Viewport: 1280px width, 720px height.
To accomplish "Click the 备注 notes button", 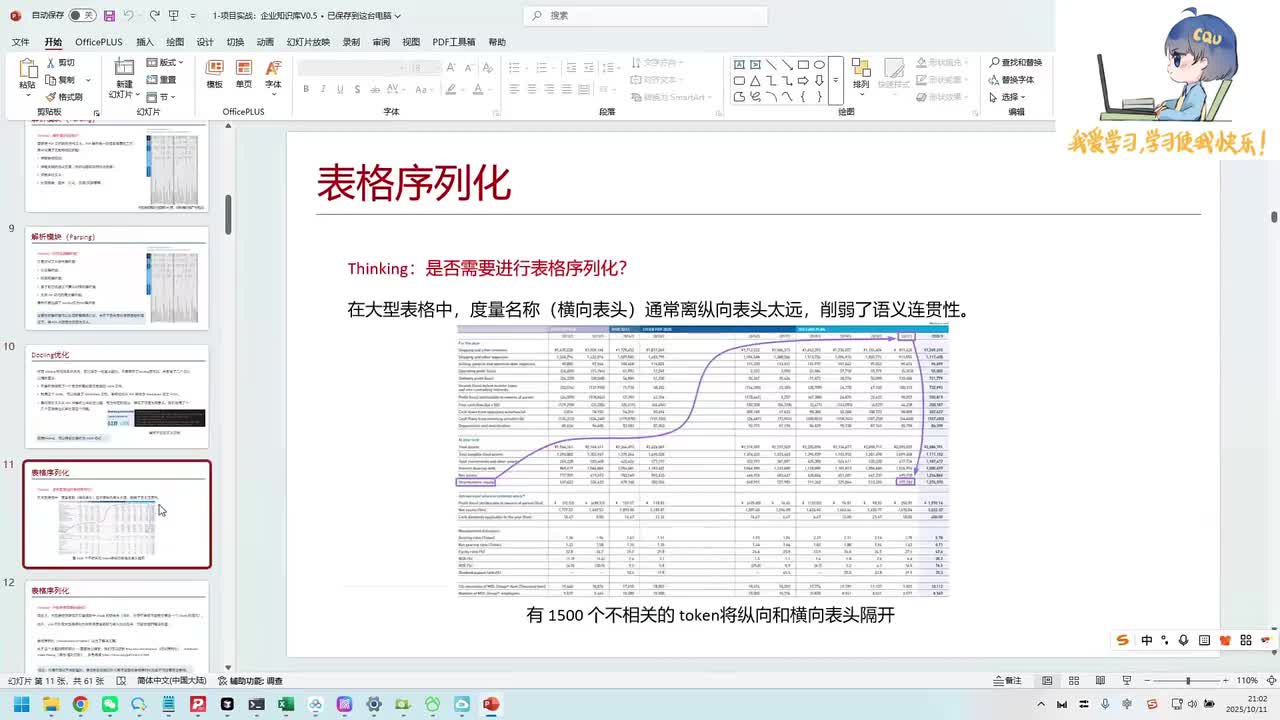I will (x=1007, y=680).
